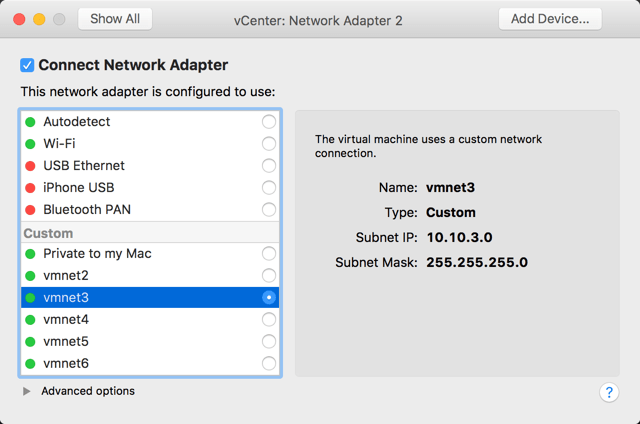Click the green status dot beside vmnet5

pyautogui.click(x=30, y=342)
